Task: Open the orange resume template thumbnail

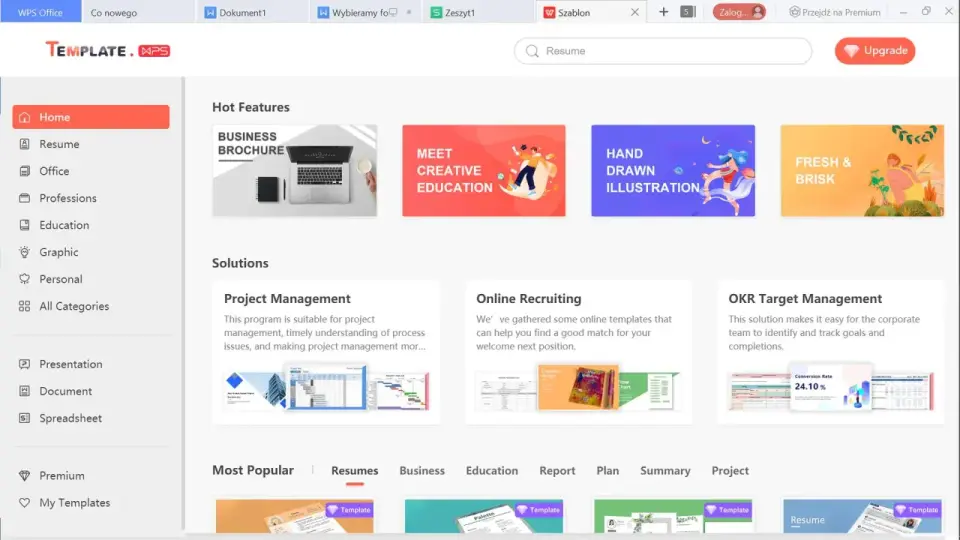Action: pos(294,516)
